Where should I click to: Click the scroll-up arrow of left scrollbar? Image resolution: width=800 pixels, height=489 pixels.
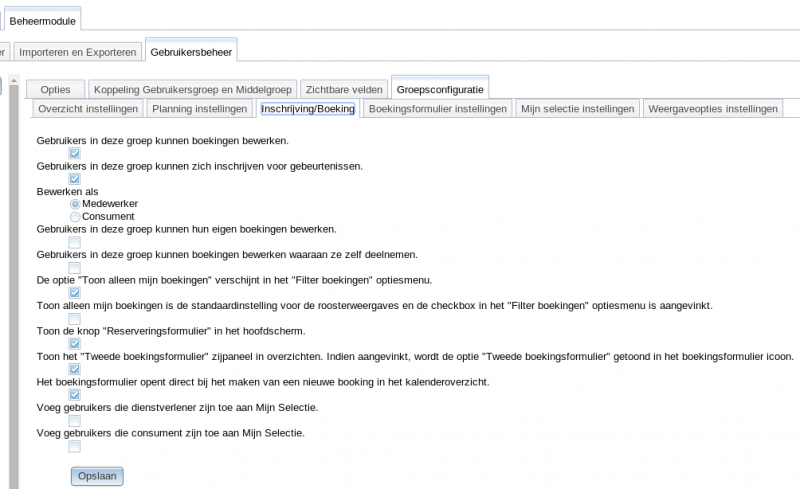point(14,81)
